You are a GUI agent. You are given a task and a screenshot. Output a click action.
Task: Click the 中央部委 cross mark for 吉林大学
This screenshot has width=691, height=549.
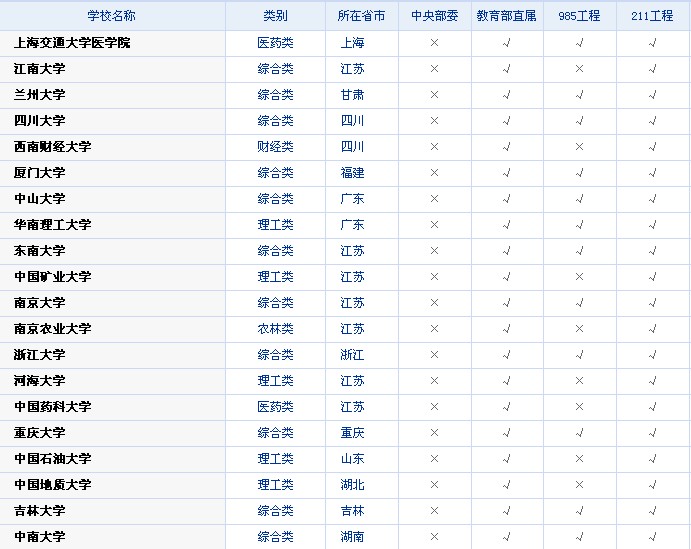pyautogui.click(x=434, y=511)
